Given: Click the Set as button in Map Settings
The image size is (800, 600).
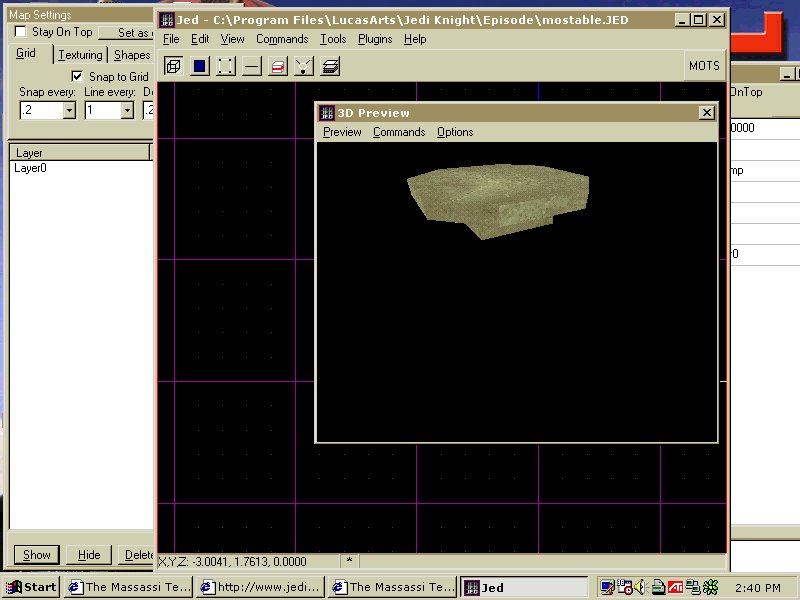Looking at the screenshot, I should [x=127, y=33].
